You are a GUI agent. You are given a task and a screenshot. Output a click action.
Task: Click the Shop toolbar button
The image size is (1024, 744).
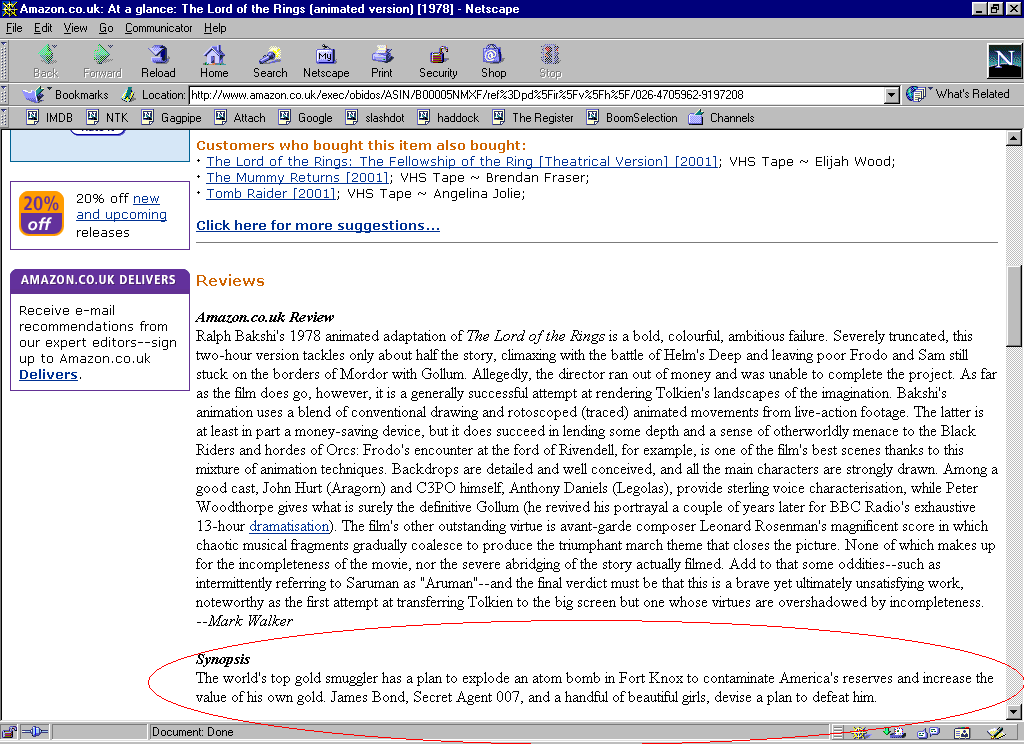[493, 61]
